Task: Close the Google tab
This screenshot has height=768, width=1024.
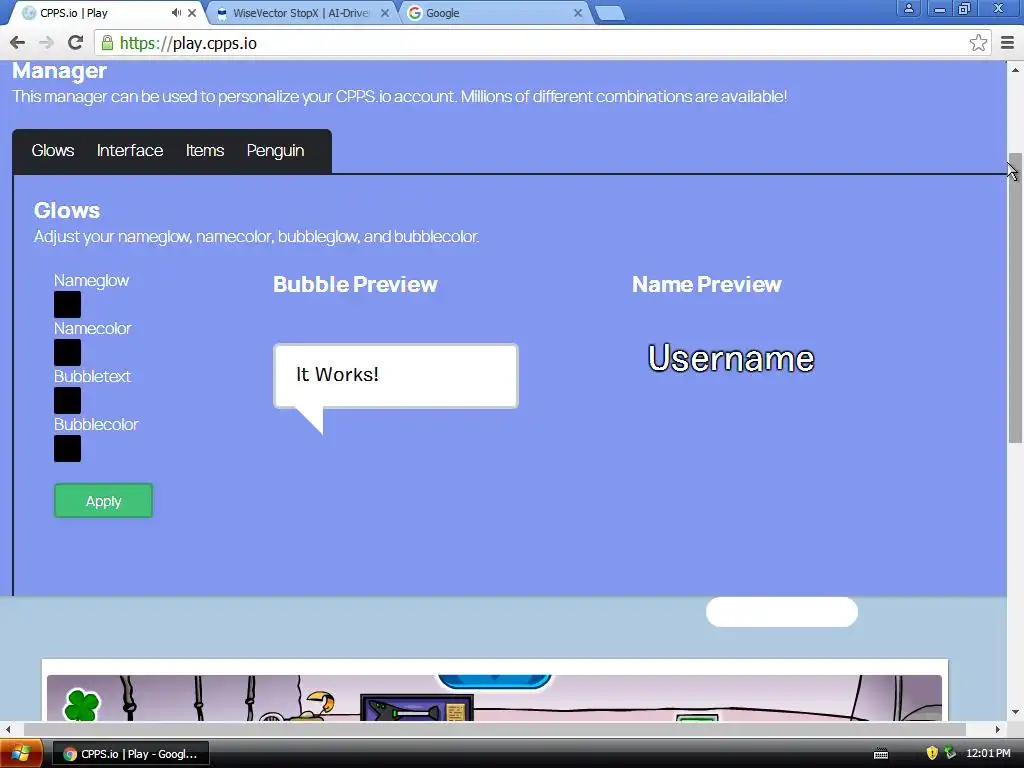Action: point(578,13)
